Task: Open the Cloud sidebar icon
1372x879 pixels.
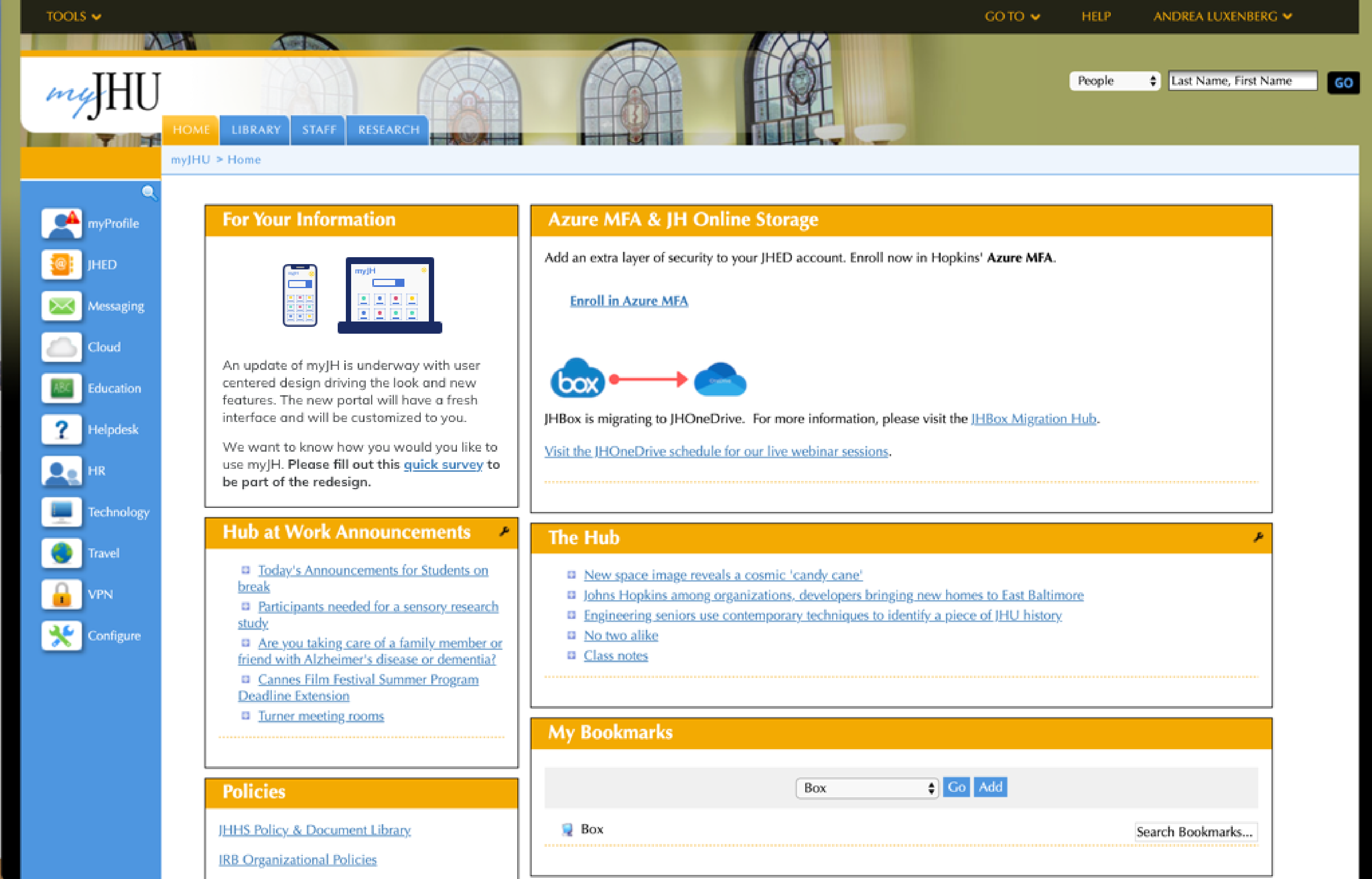Action: coord(61,346)
